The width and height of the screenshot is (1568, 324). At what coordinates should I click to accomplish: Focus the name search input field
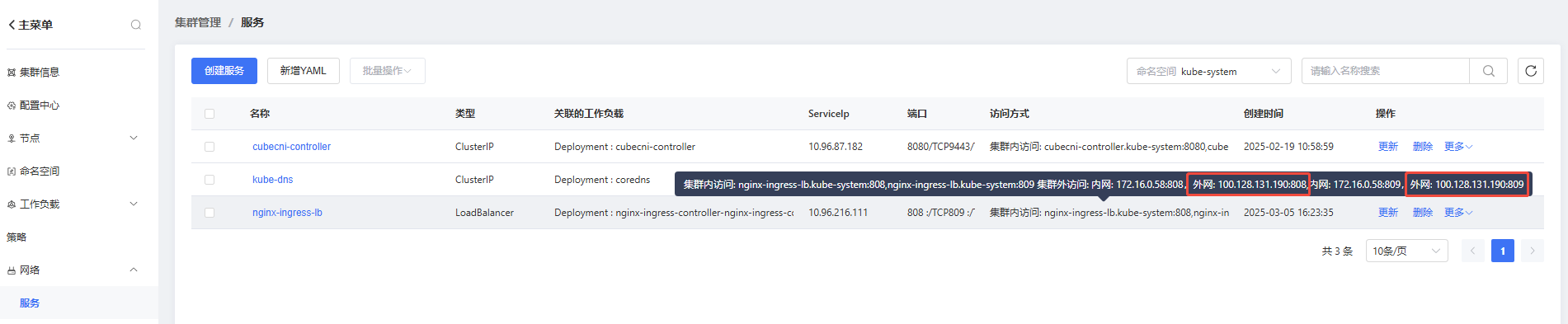pyautogui.click(x=1386, y=71)
